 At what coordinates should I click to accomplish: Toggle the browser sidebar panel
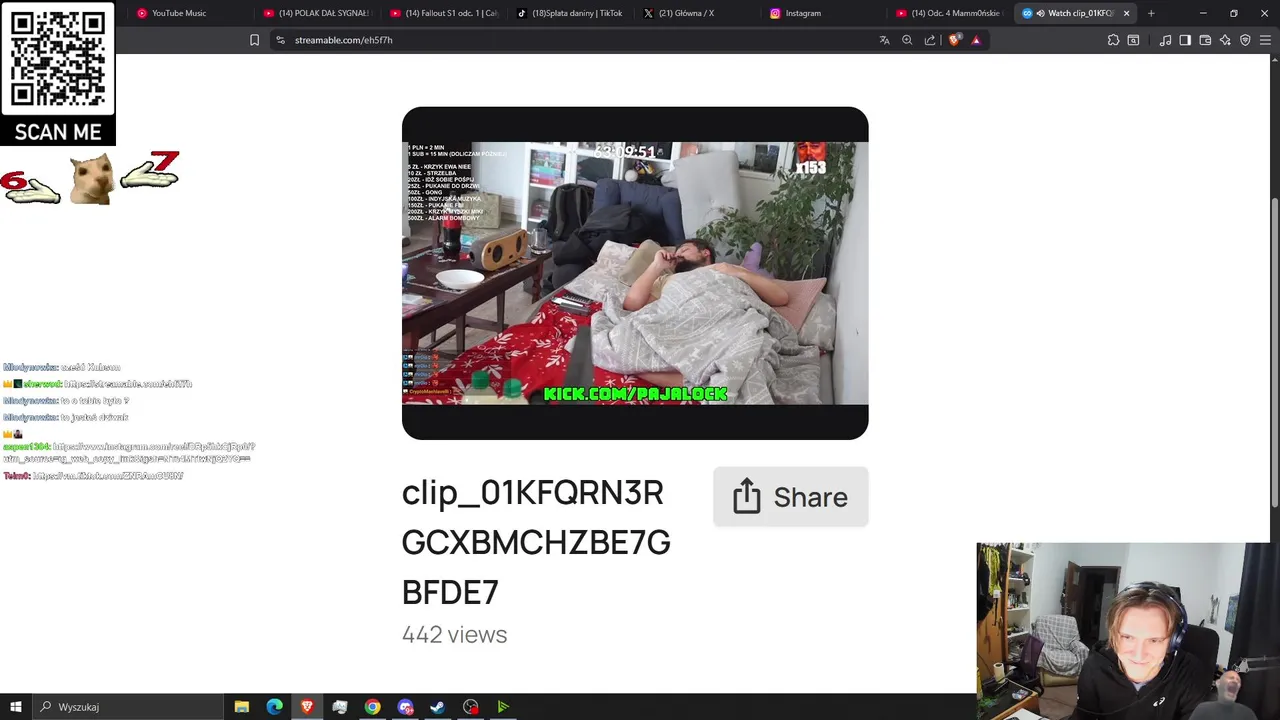(1185, 40)
